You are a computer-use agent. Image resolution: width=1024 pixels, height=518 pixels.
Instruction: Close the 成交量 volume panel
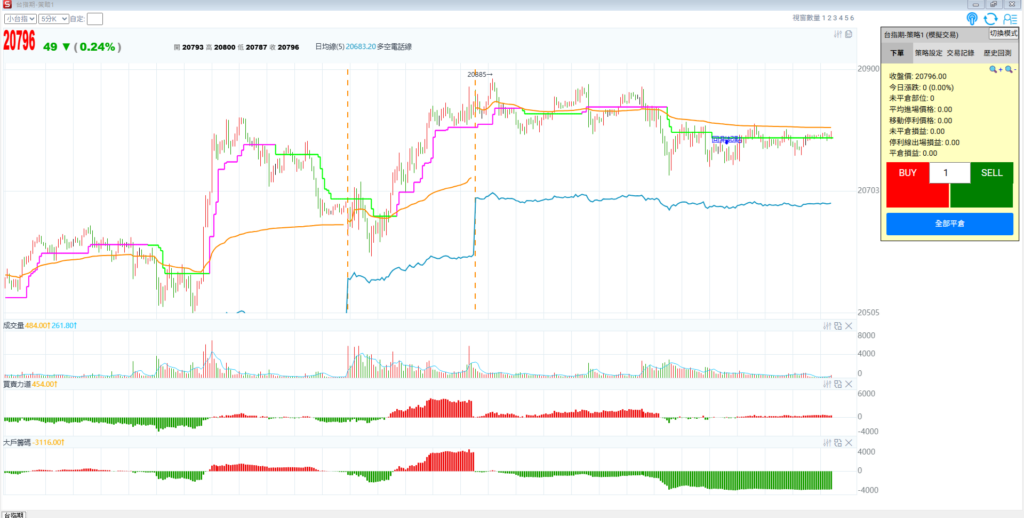(849, 326)
